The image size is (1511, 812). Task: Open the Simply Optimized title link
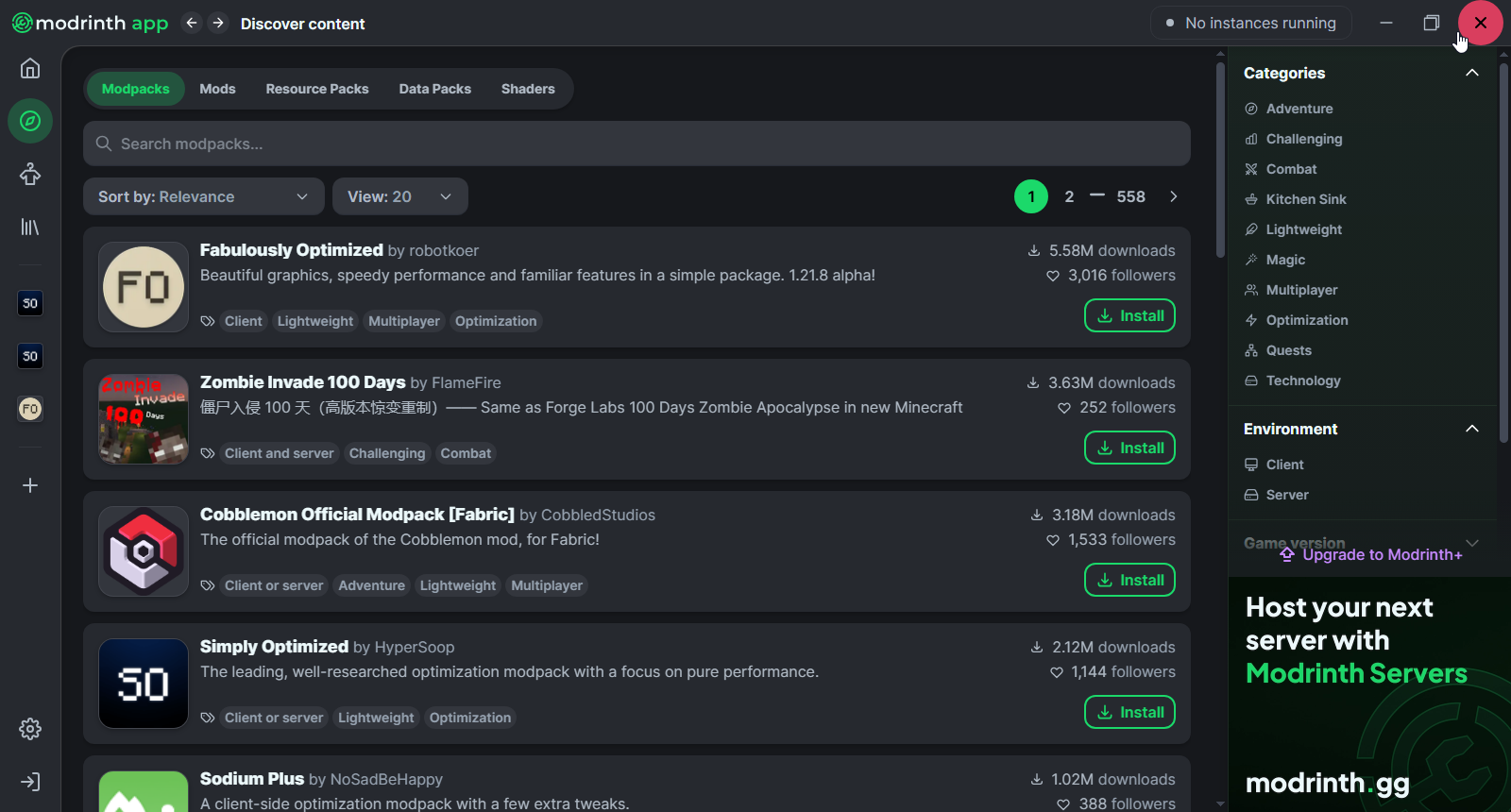pos(274,647)
